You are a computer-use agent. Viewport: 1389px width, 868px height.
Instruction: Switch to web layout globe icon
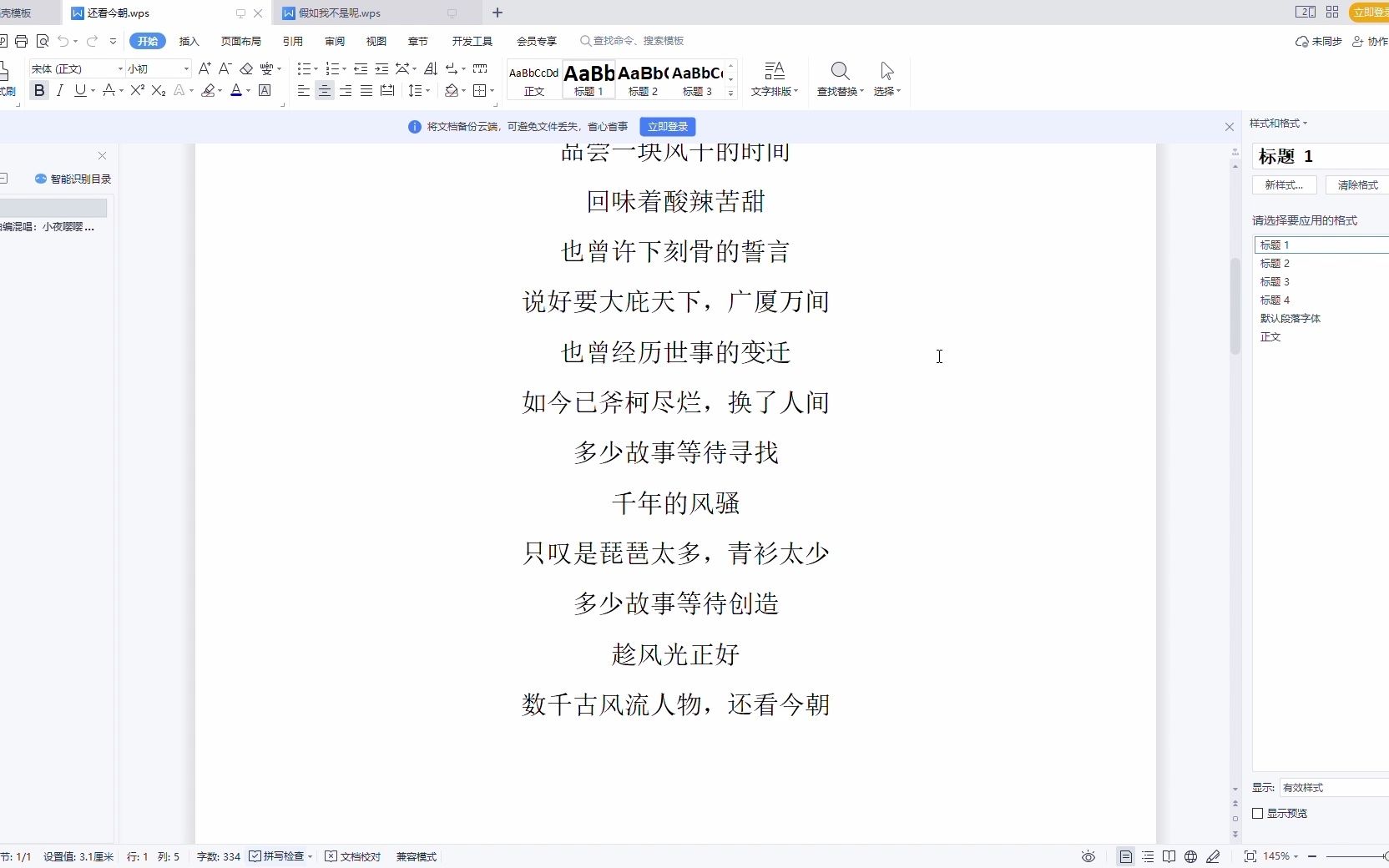point(1191,856)
